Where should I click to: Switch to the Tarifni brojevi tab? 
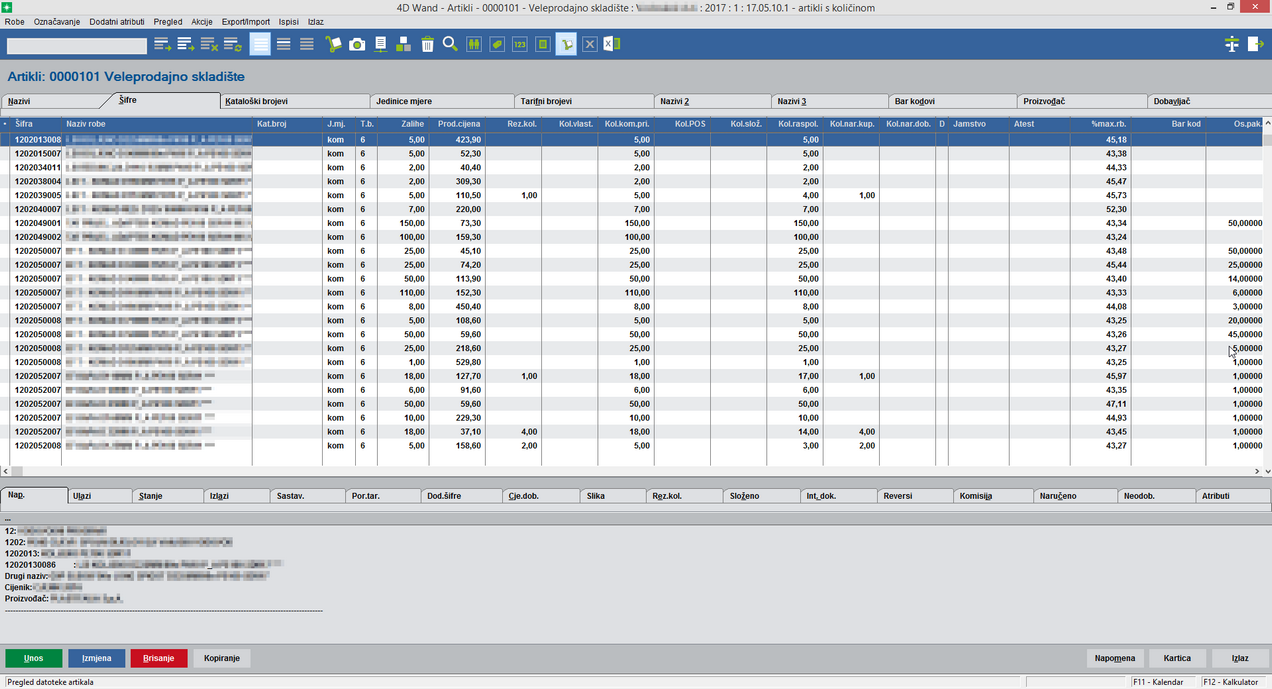(585, 102)
